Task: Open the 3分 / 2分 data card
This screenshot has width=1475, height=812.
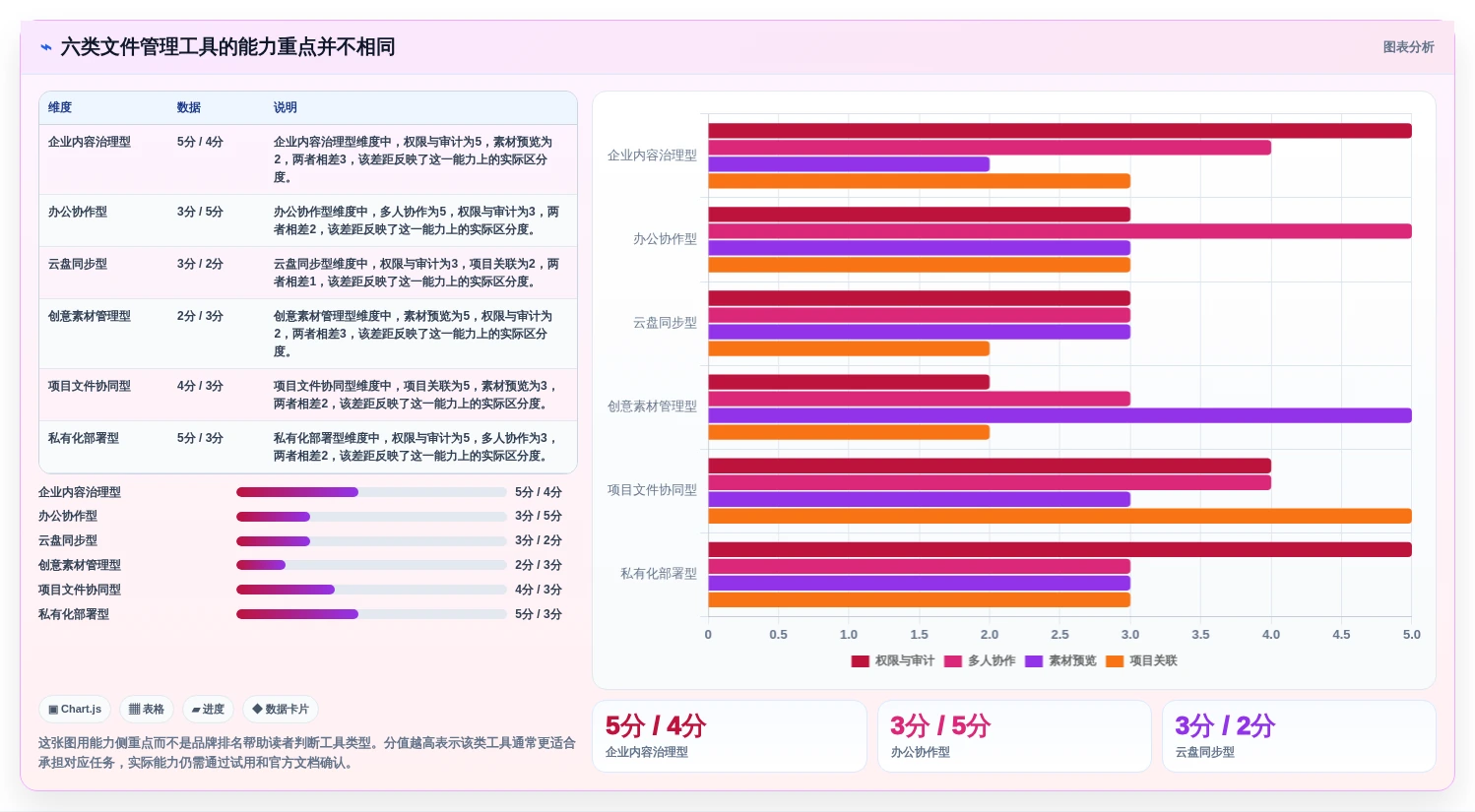Action: 1299,736
